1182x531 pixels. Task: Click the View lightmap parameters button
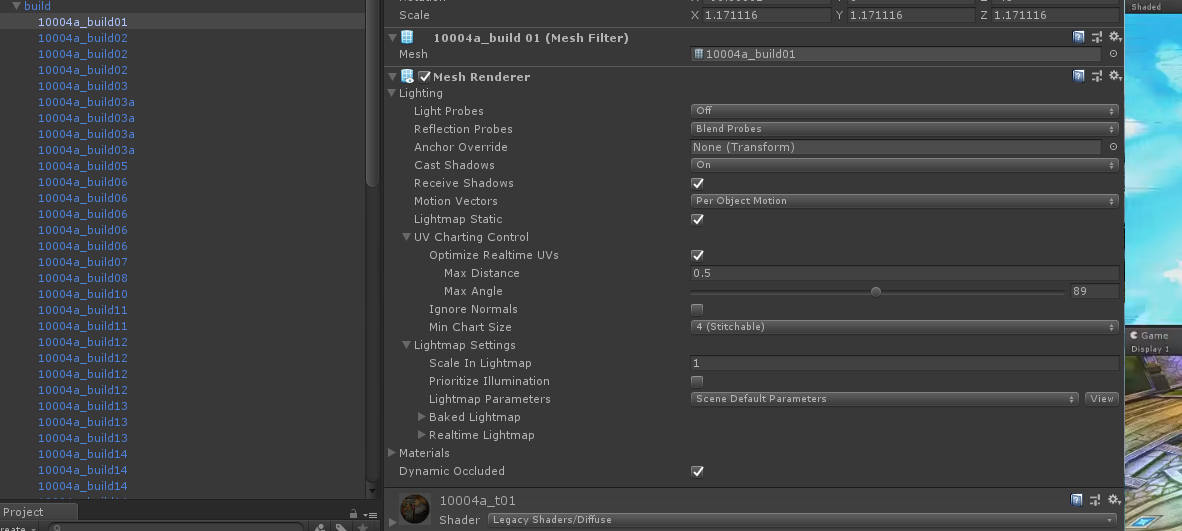1101,398
